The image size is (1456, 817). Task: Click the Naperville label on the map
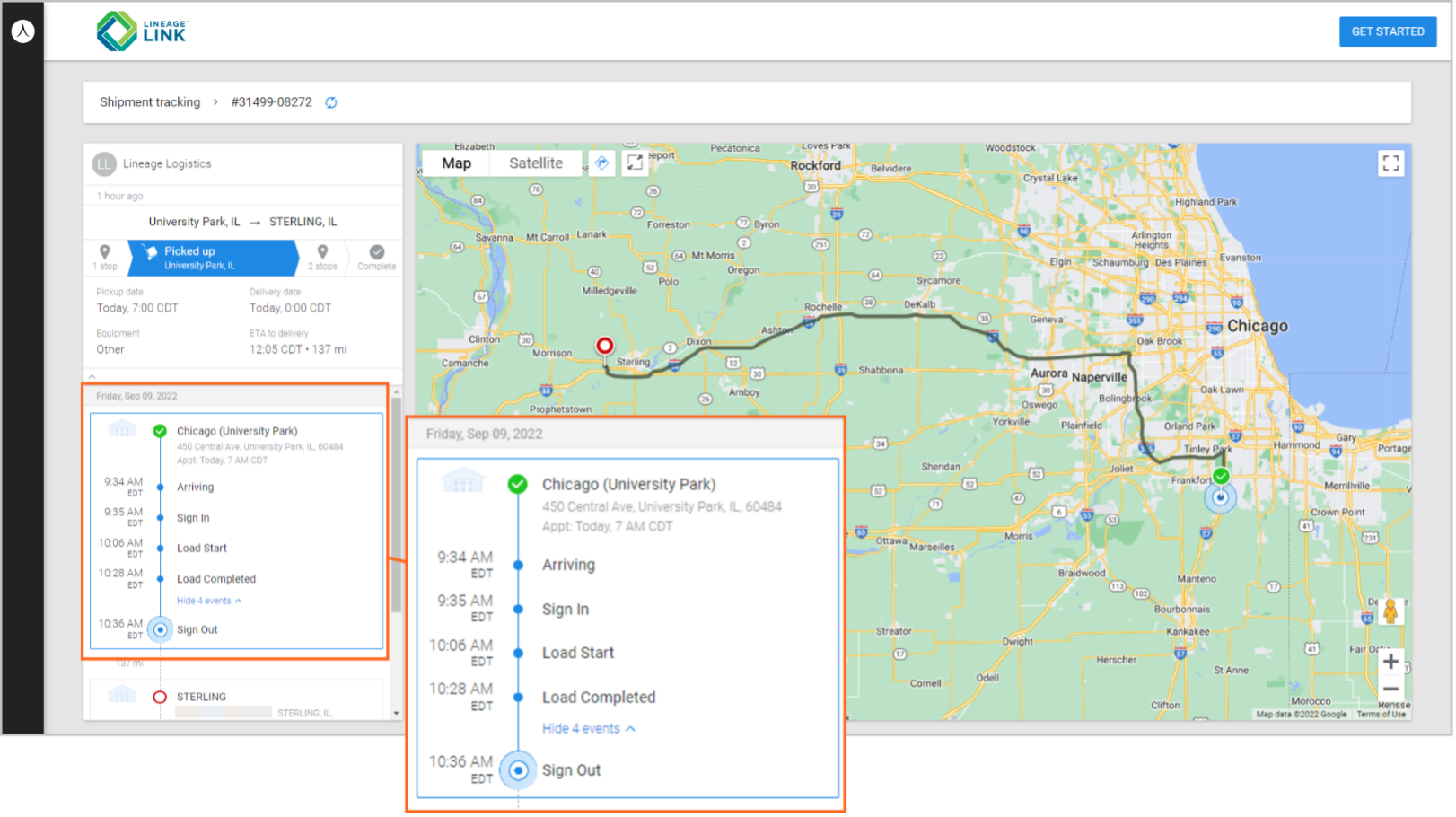(x=1099, y=378)
